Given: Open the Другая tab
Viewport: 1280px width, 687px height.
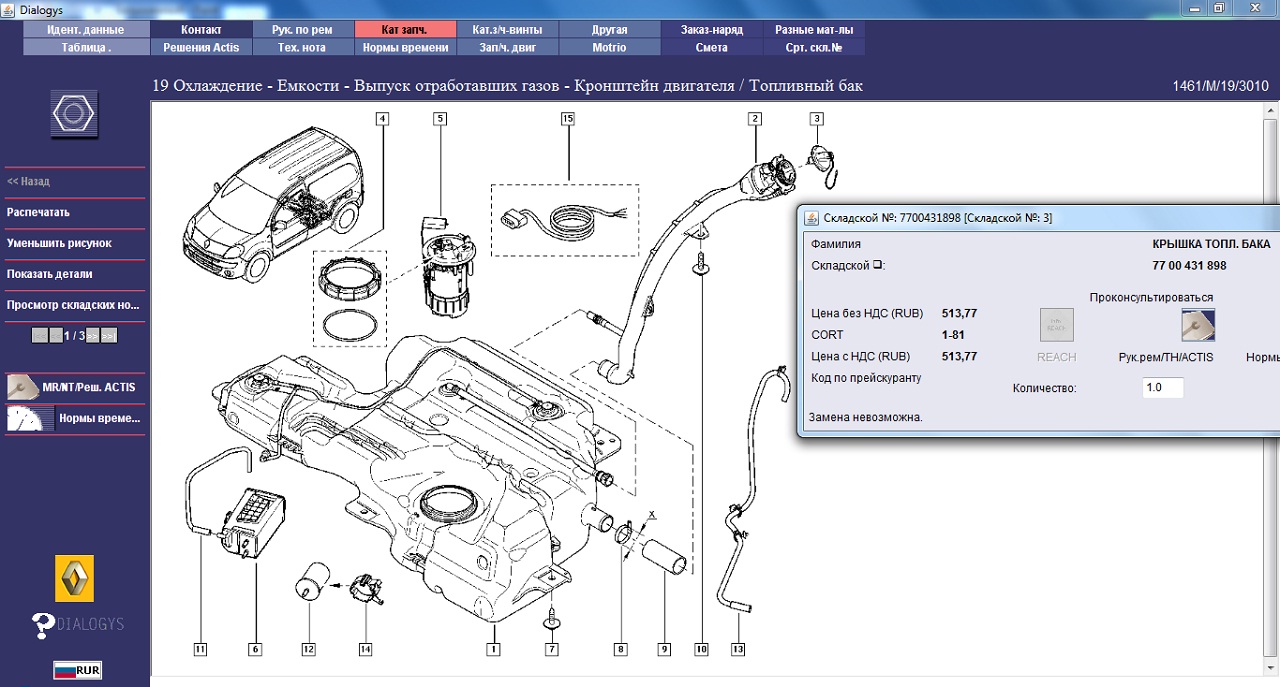Looking at the screenshot, I should (609, 30).
